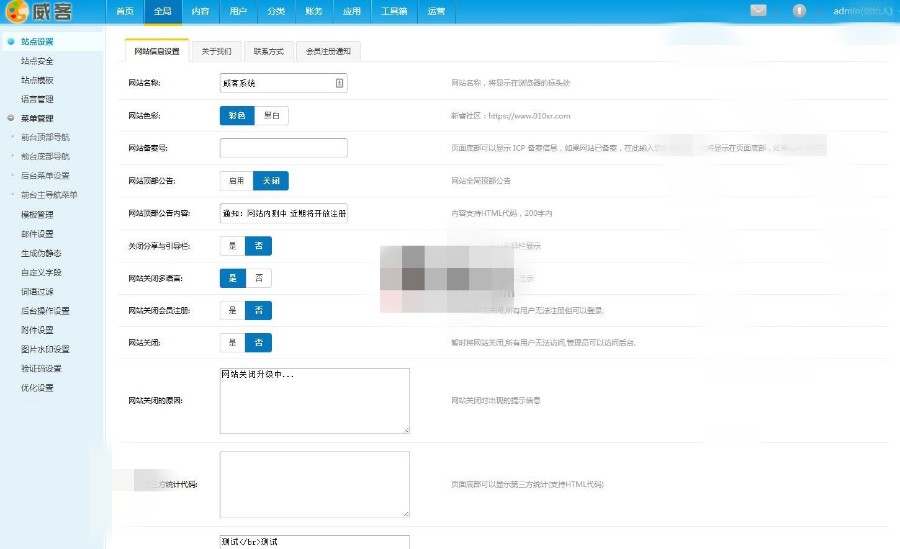Image resolution: width=900 pixels, height=549 pixels.
Task: Open 站点设置 in sidebar
Action: pyautogui.click(x=37, y=41)
